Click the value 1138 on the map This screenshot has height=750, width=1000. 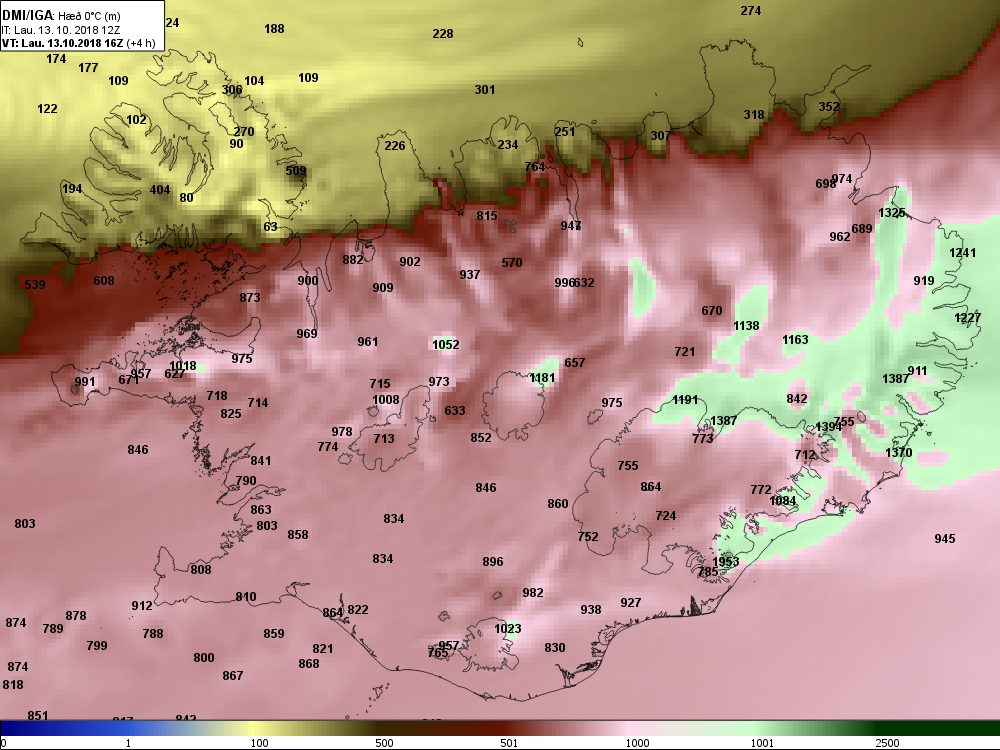746,326
